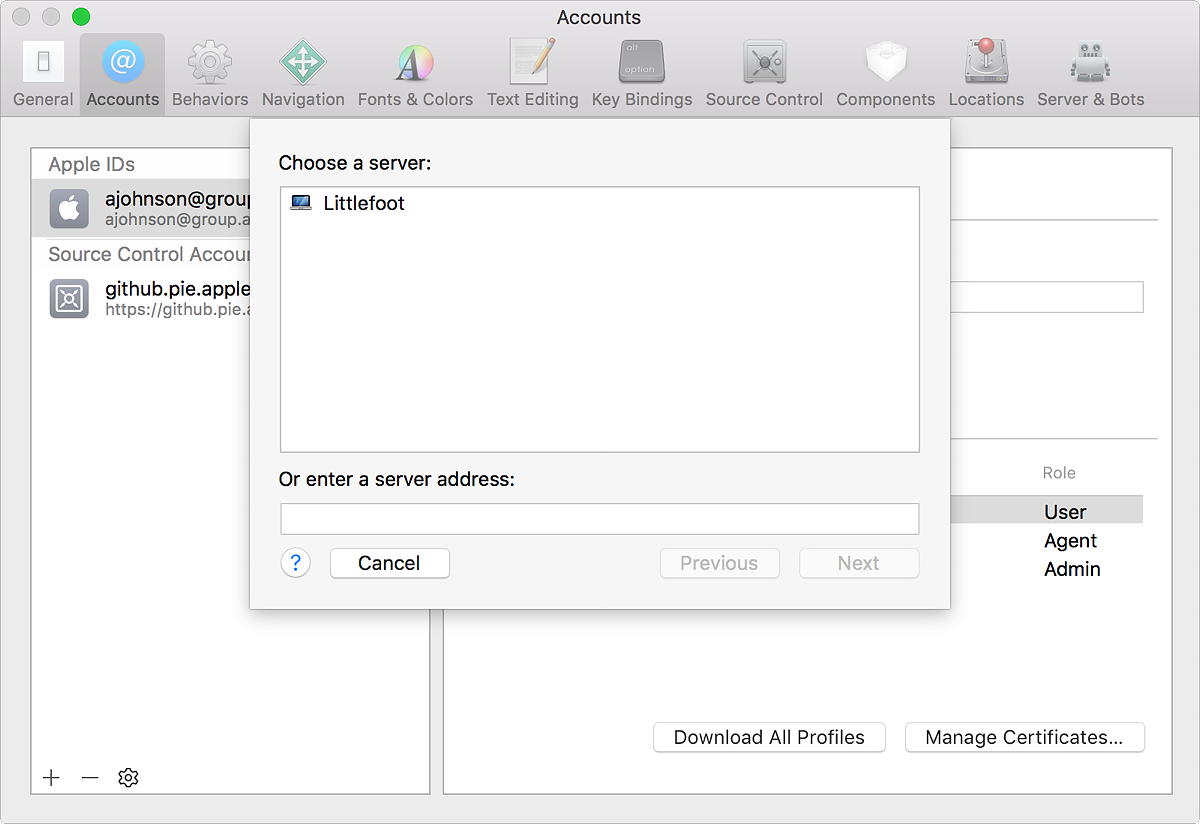Open help with the question mark button
This screenshot has height=824, width=1200.
[x=295, y=563]
